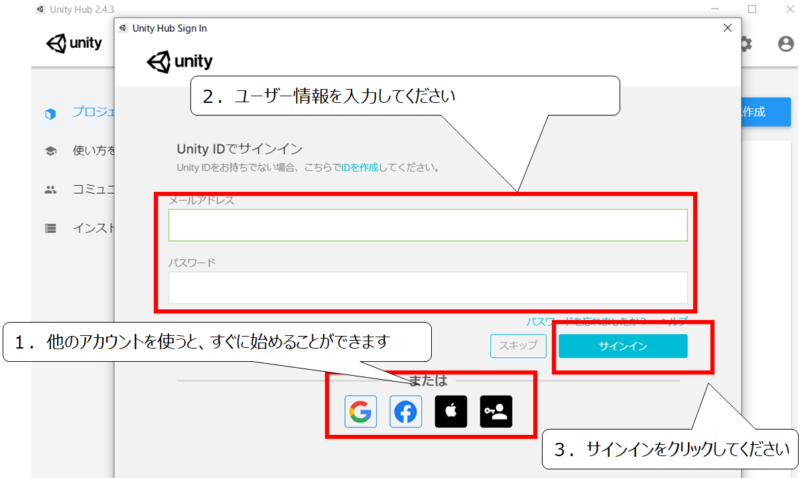Click the Installs list icon
The image size is (800, 478).
click(50, 228)
